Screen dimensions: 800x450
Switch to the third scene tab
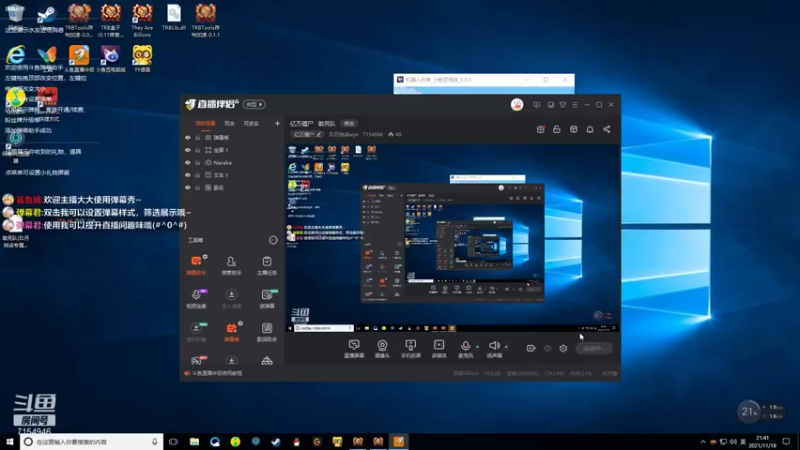pos(251,123)
